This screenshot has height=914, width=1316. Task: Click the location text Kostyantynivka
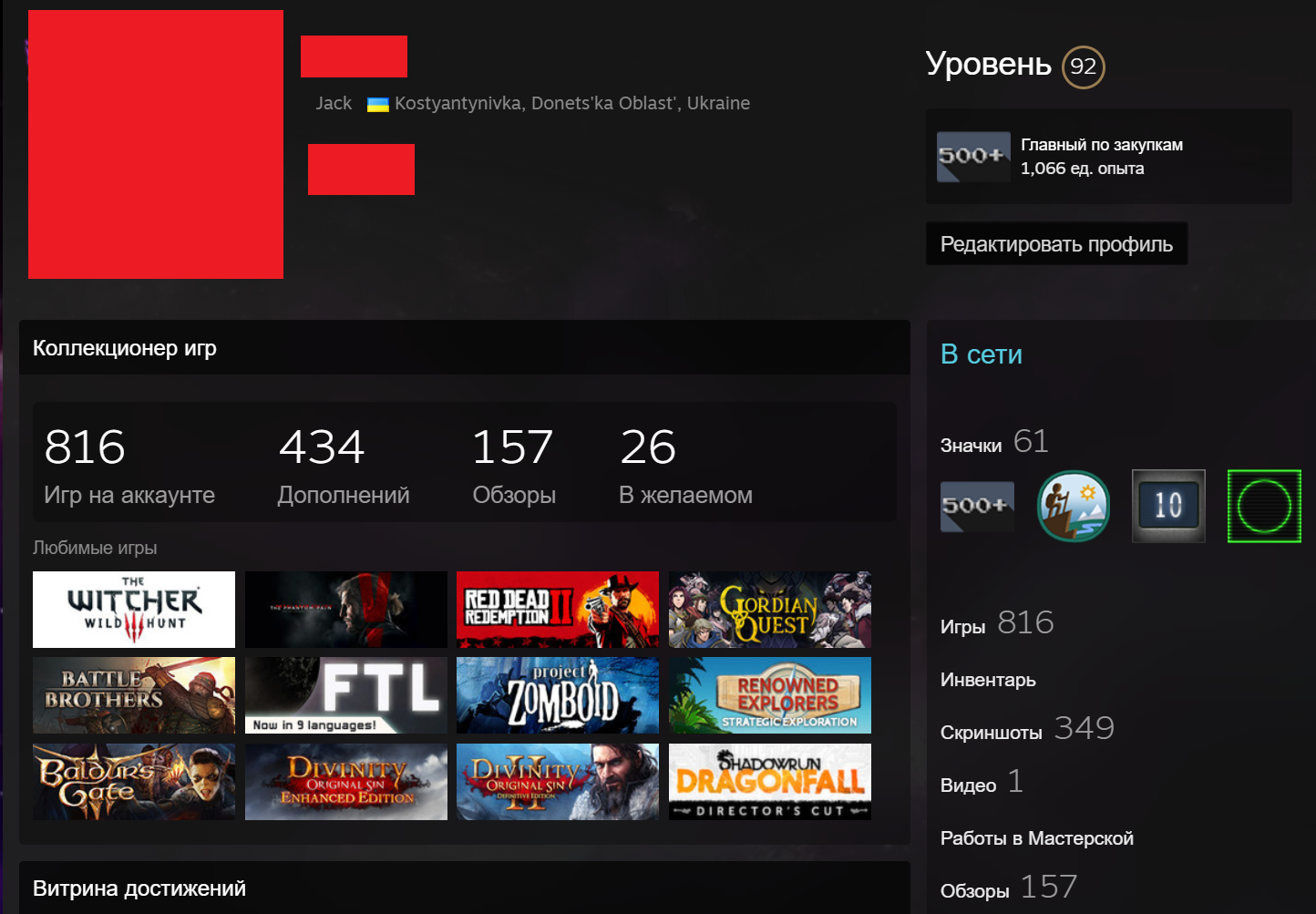[572, 104]
